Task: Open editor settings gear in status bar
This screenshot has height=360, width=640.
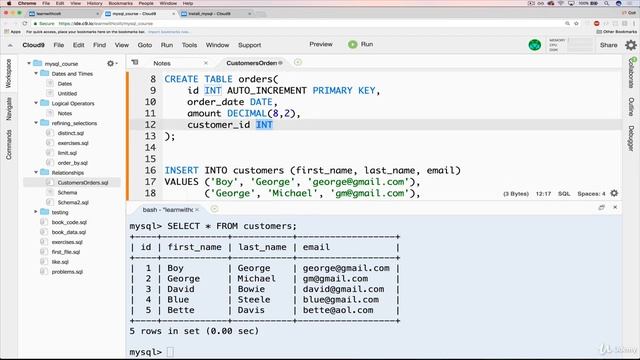Action: tap(614, 193)
